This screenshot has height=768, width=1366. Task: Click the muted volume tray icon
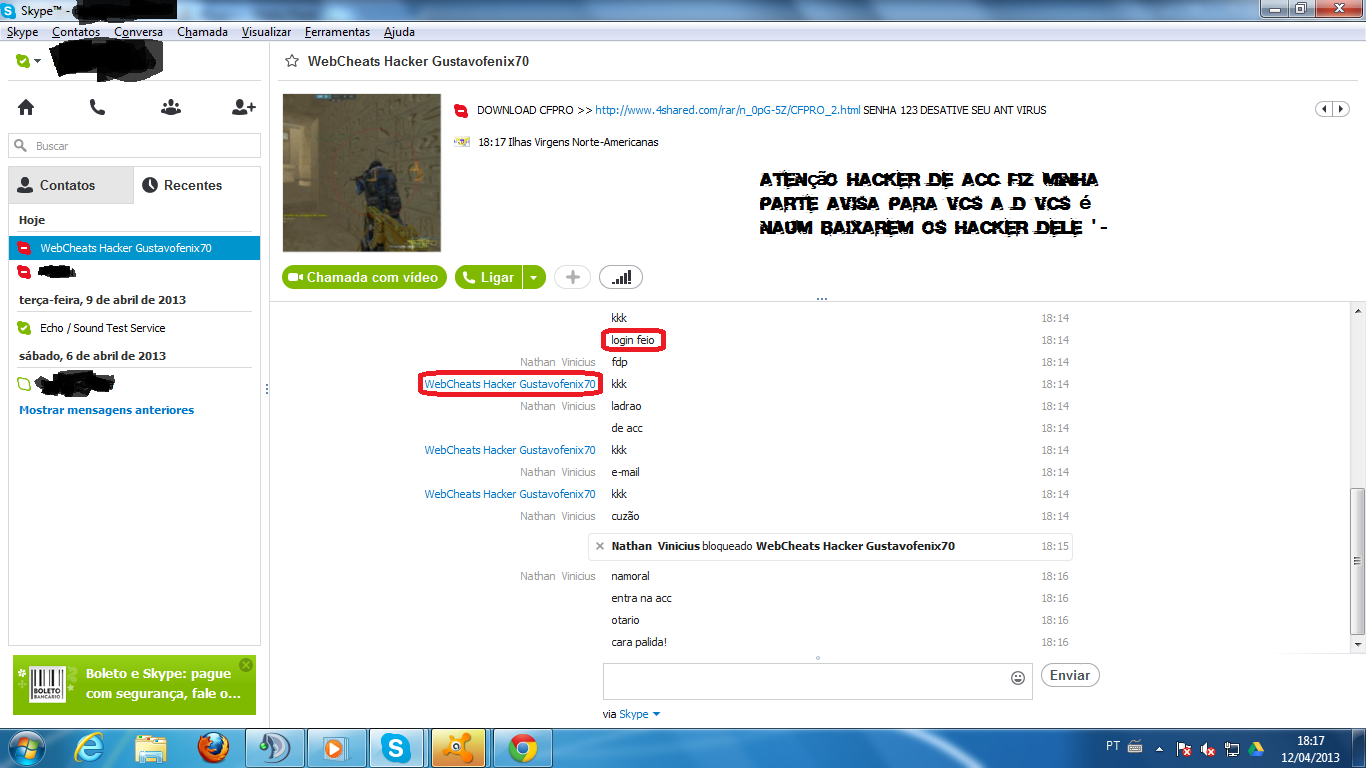[x=1208, y=748]
